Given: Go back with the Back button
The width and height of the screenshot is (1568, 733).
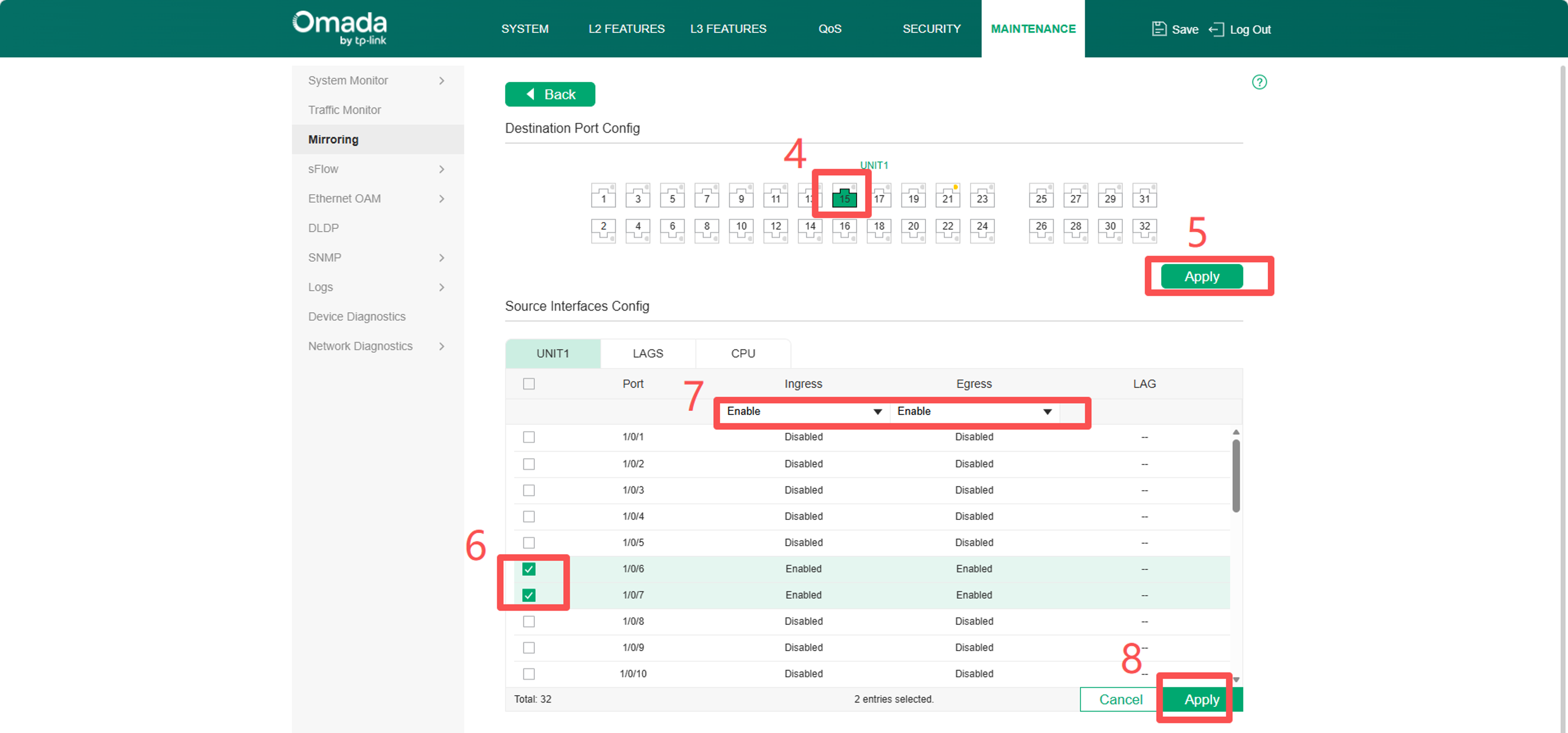Looking at the screenshot, I should pos(550,94).
